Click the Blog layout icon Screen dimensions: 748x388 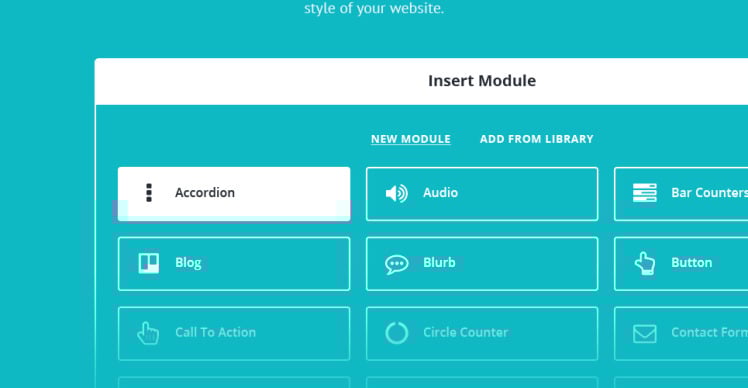[x=149, y=263]
